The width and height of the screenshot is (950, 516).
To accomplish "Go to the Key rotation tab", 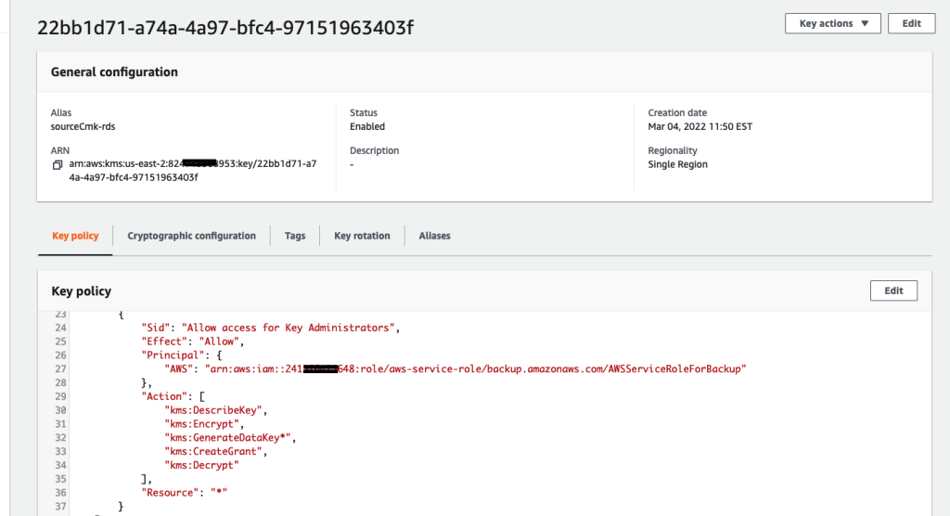I will (362, 236).
